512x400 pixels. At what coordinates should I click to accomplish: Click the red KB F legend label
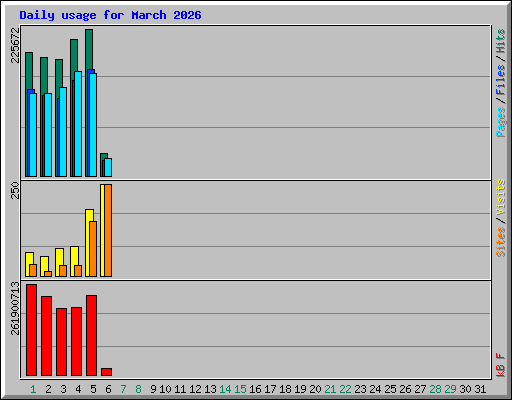tap(501, 365)
